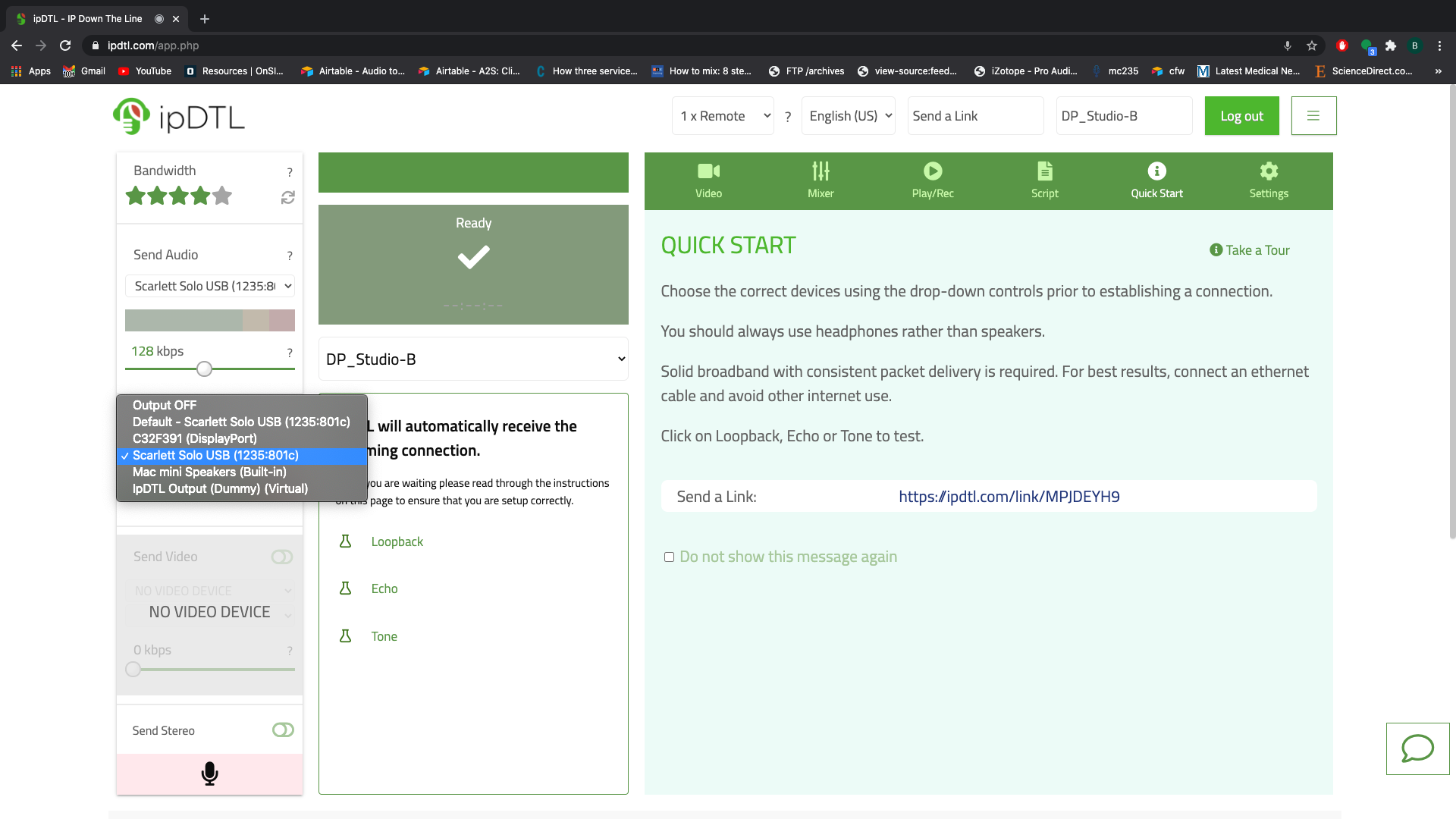
Task: Open browser extensions puzzle icon
Action: [x=1391, y=45]
